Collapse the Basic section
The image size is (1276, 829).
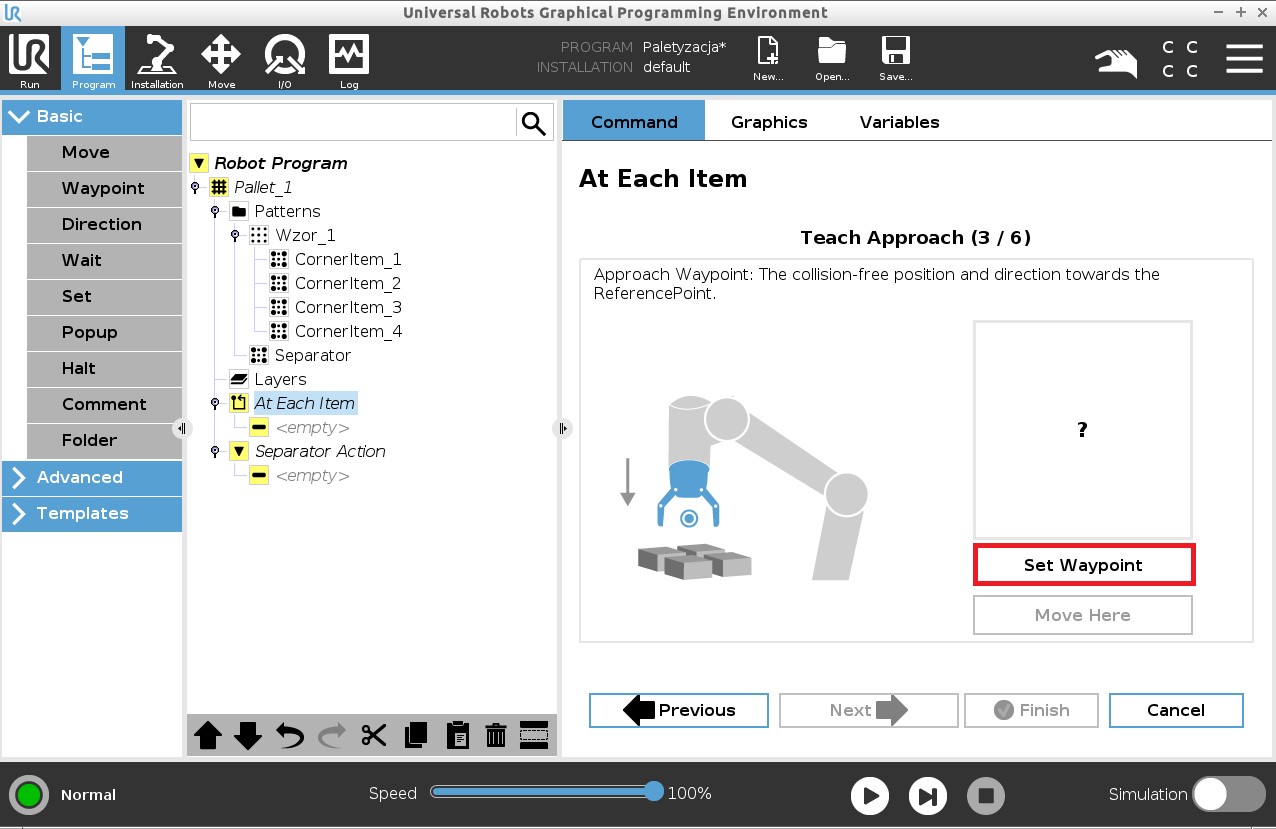click(92, 116)
